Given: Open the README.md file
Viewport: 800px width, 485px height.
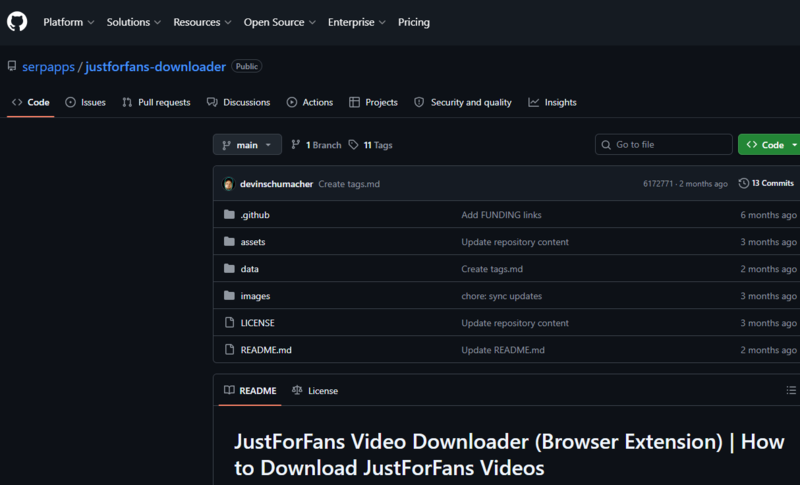Looking at the screenshot, I should click(266, 350).
